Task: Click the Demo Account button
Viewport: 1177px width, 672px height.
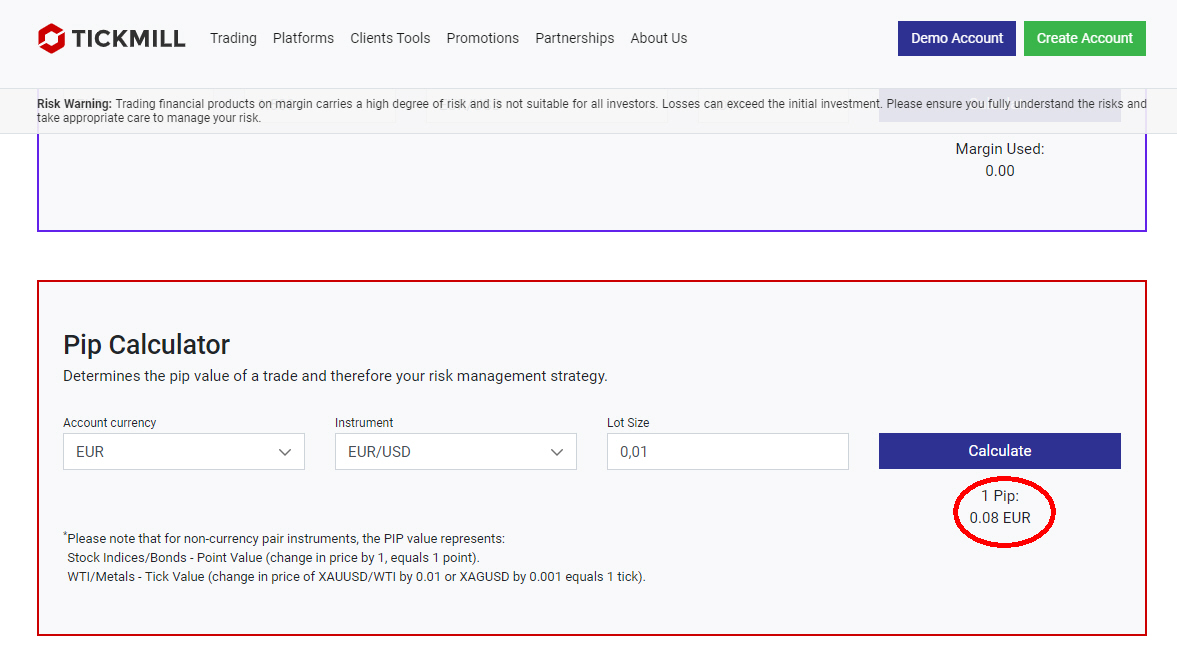Action: click(956, 38)
